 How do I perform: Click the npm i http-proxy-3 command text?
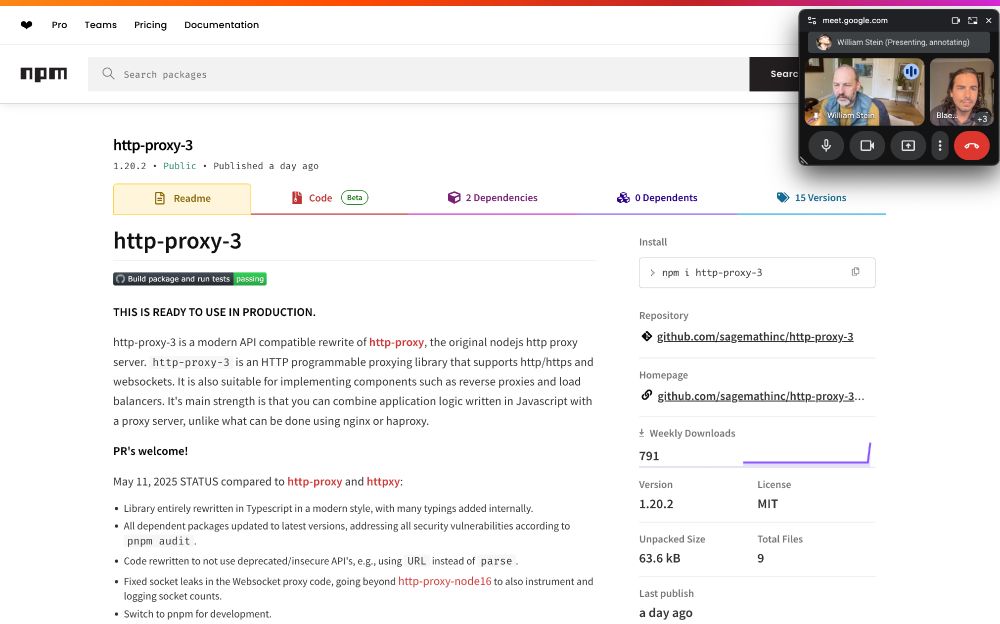click(x=712, y=272)
